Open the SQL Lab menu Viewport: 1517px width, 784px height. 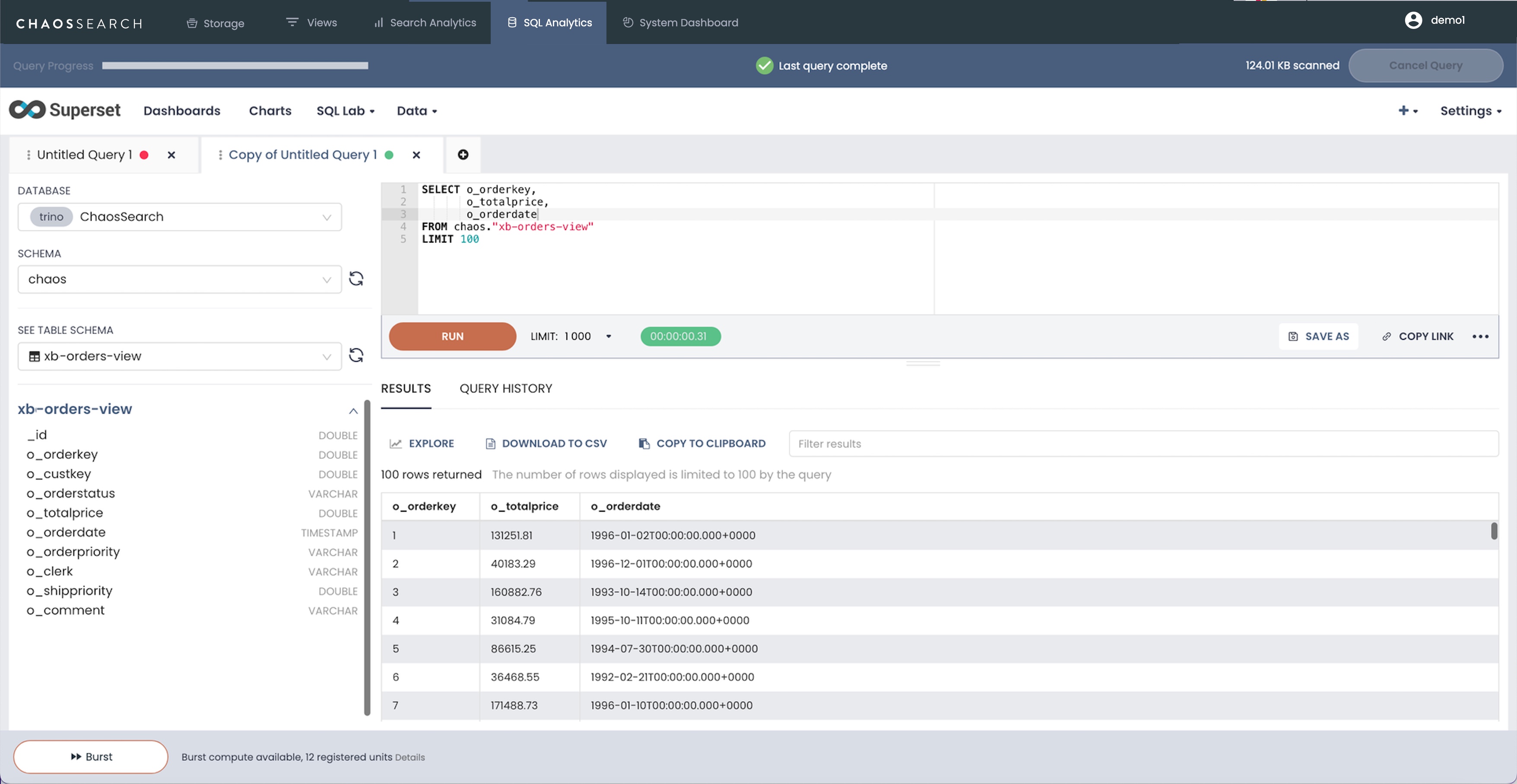pyautogui.click(x=345, y=111)
